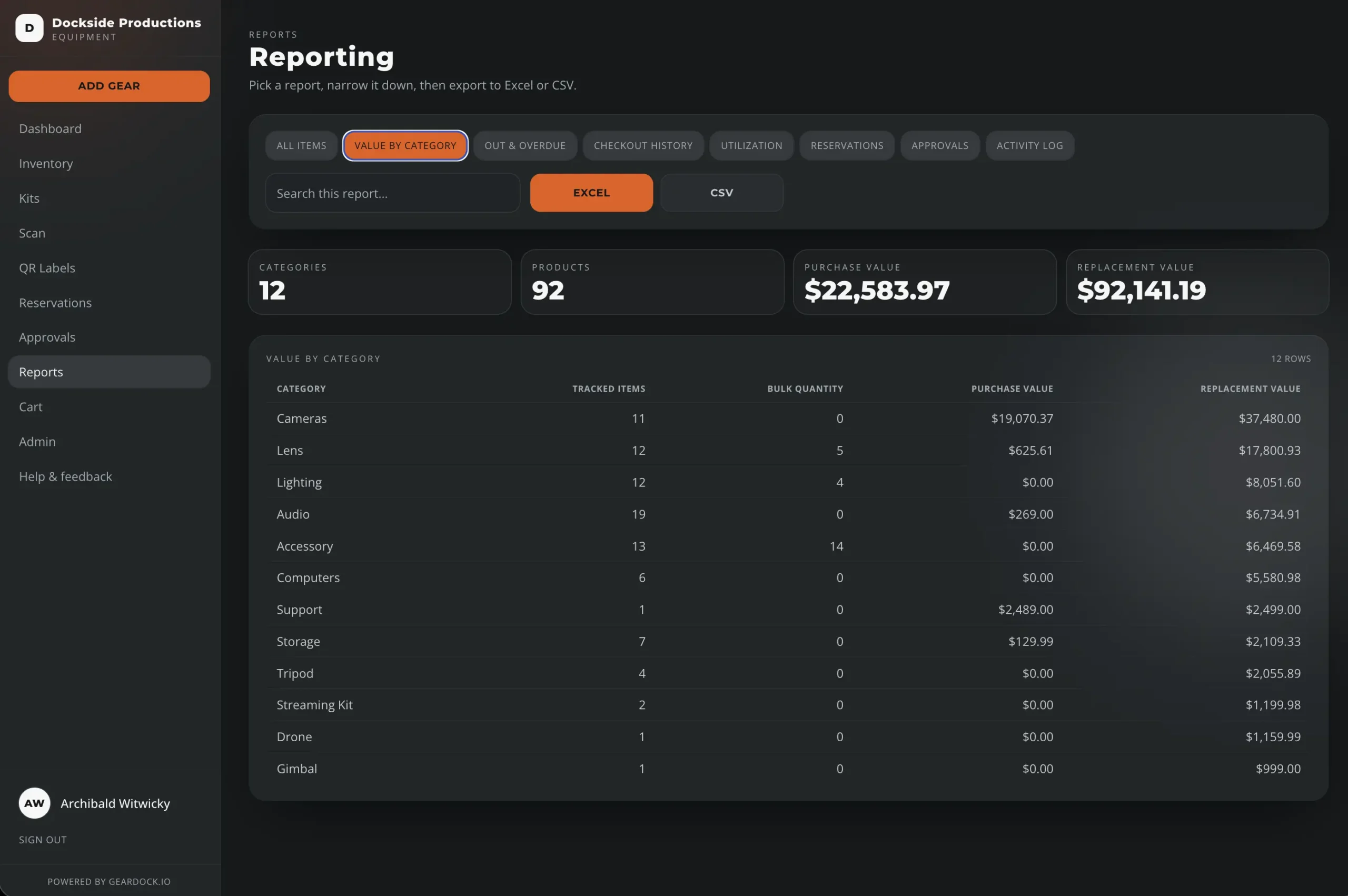The width and height of the screenshot is (1348, 896).
Task: Open the Activity Log tab
Action: pos(1029,146)
